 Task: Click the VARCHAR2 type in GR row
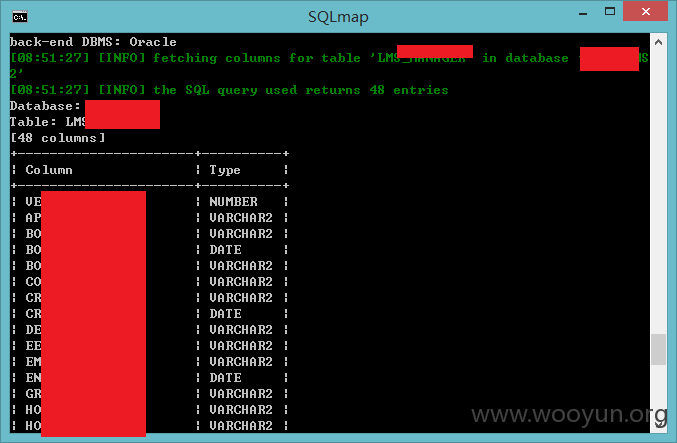[241, 393]
